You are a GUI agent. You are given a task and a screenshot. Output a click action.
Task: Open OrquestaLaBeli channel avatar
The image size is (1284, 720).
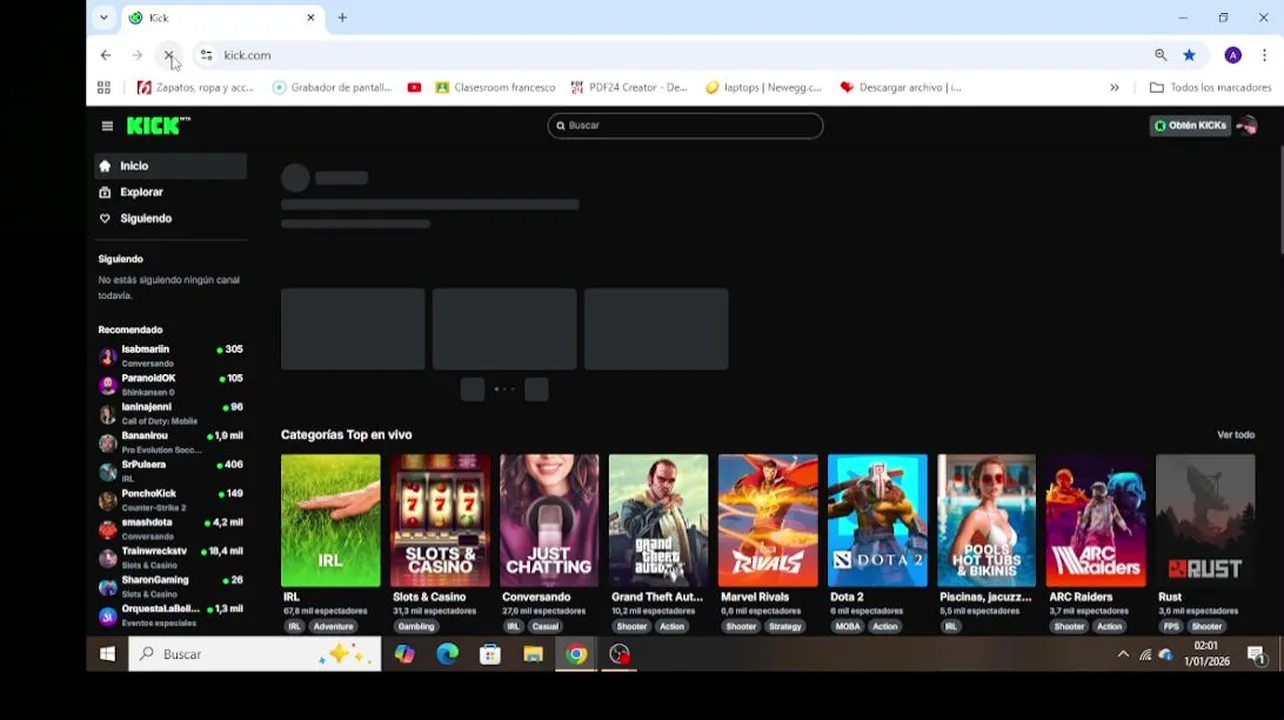click(108, 615)
